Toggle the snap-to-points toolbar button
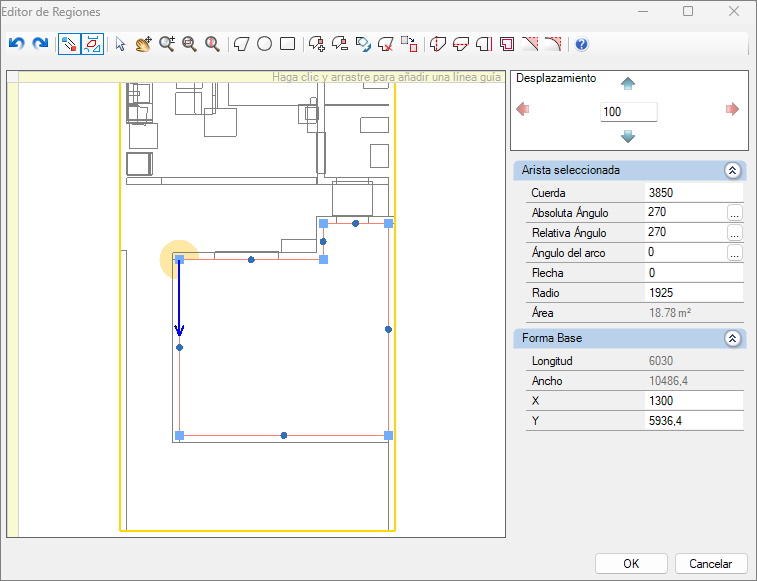 pyautogui.click(x=70, y=44)
